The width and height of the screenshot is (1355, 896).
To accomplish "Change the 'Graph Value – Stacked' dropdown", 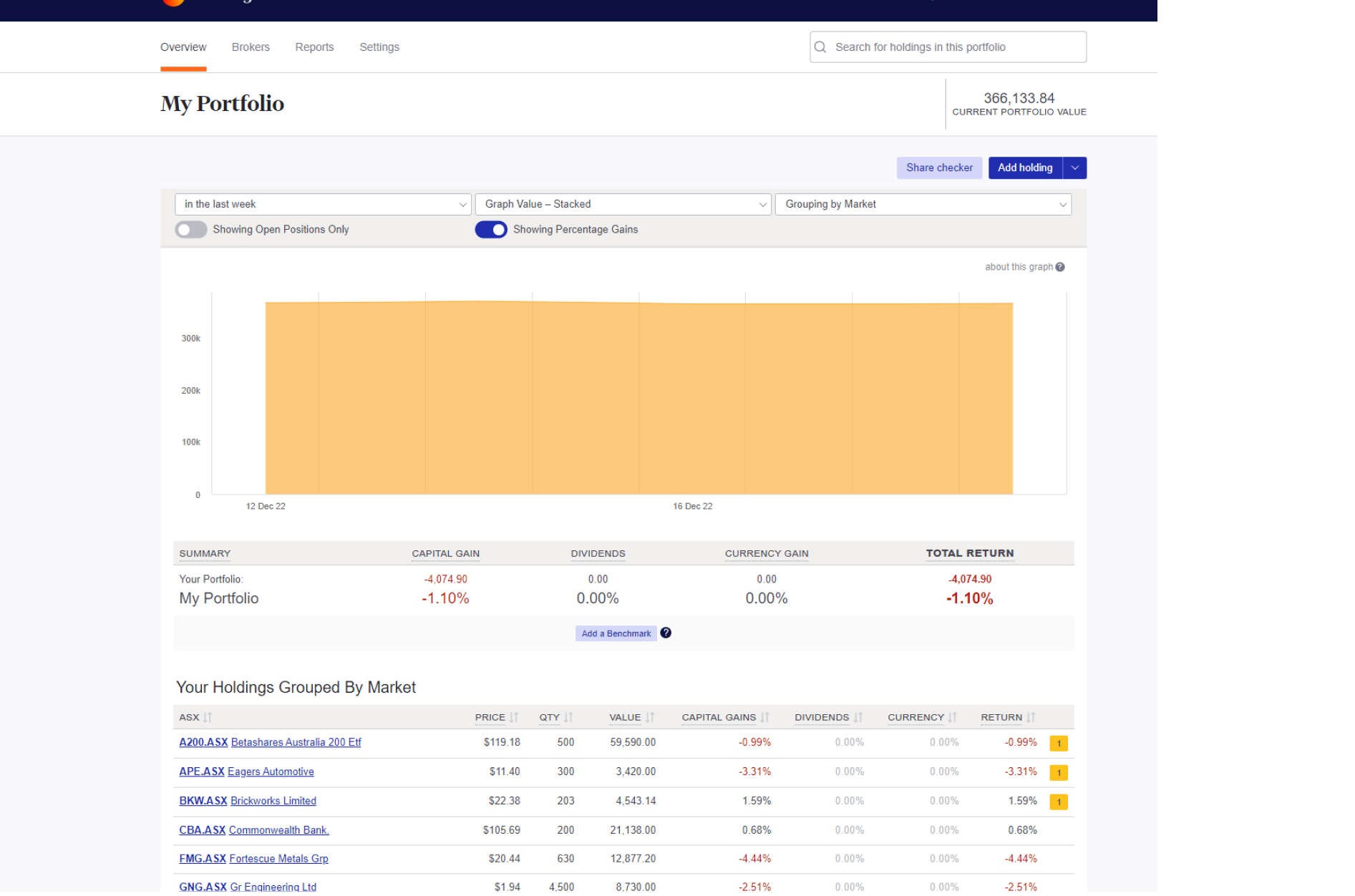I will click(622, 204).
